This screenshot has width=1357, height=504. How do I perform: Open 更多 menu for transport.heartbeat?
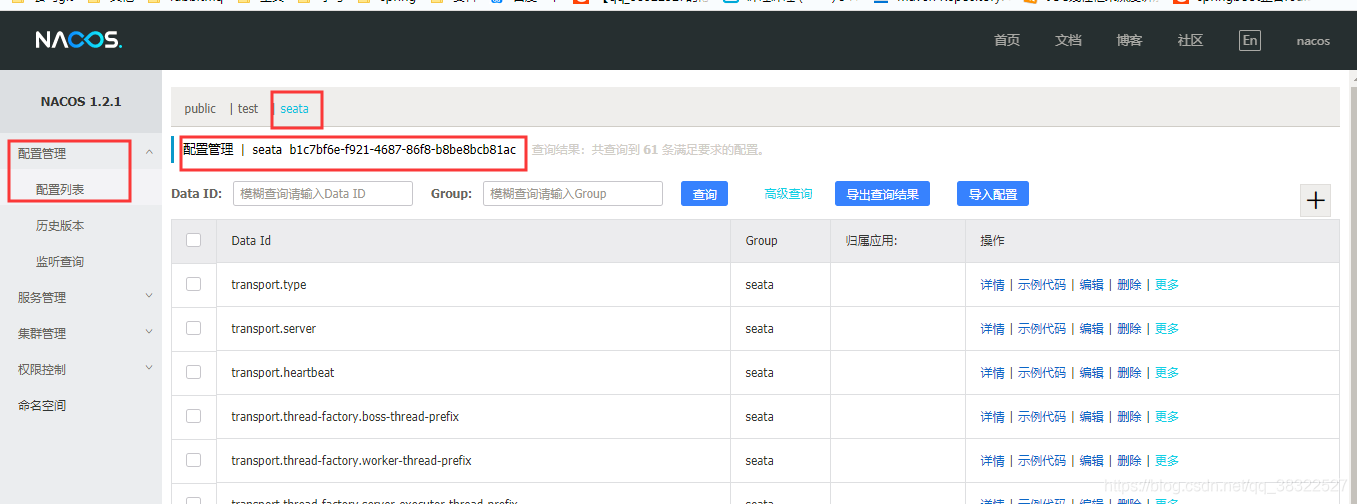click(1167, 373)
